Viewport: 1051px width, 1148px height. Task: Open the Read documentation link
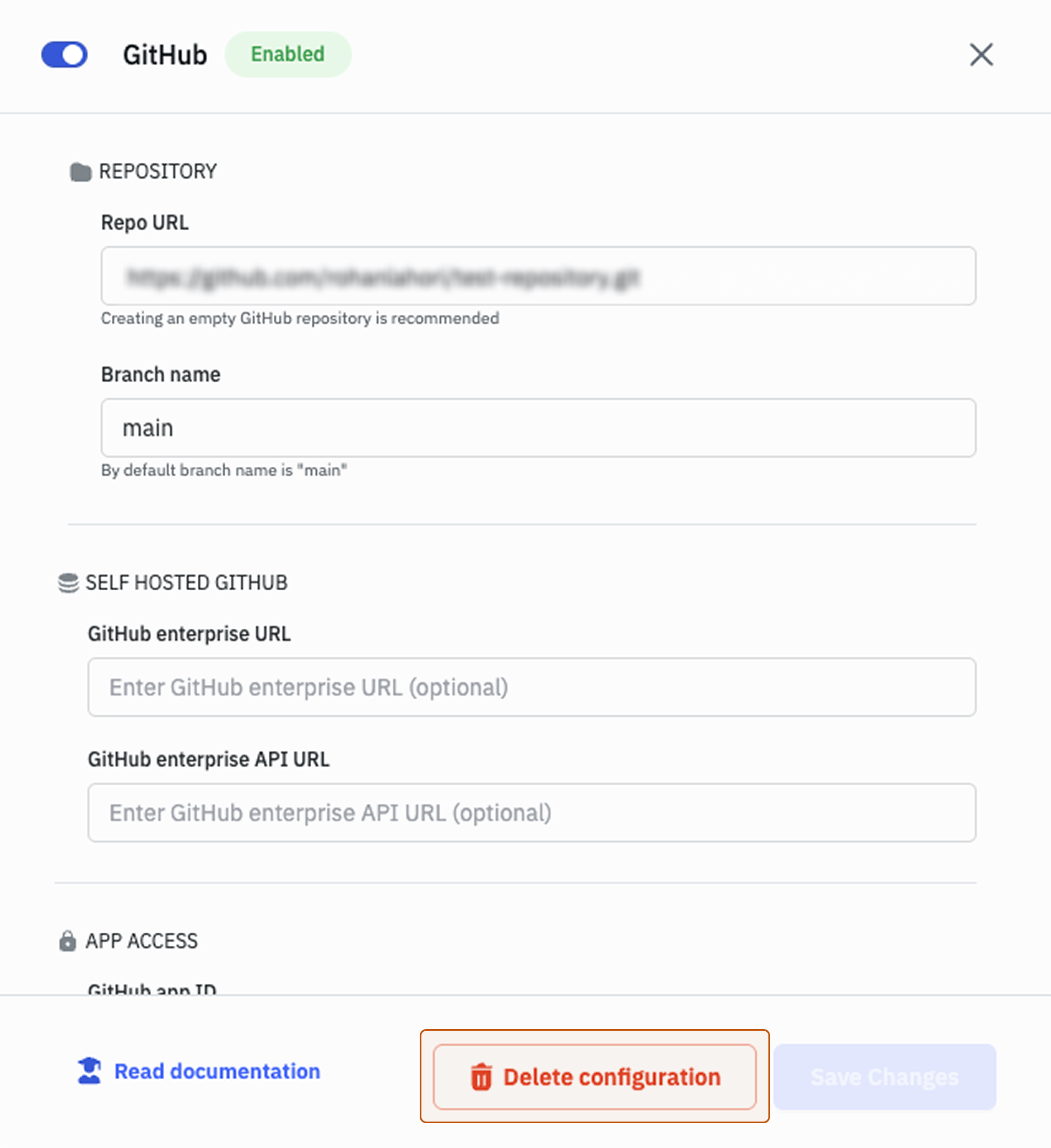[x=217, y=1070]
